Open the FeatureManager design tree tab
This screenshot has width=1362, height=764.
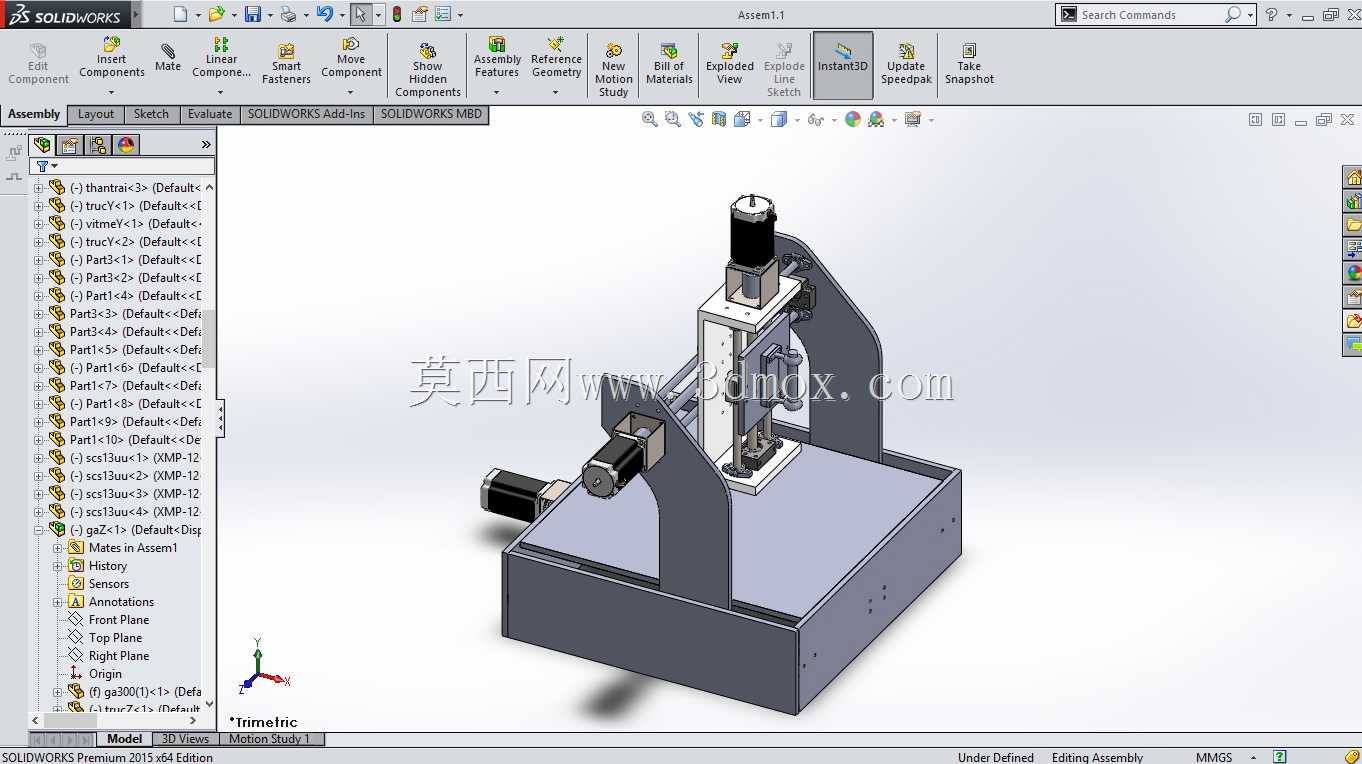pyautogui.click(x=42, y=145)
